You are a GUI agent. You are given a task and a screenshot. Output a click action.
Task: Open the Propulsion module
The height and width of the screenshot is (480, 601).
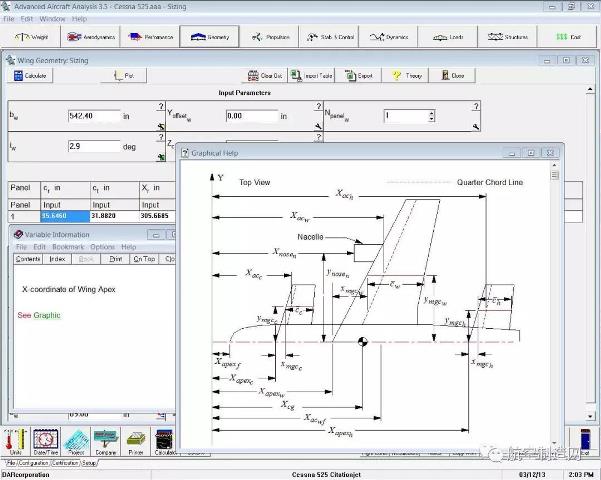click(x=270, y=37)
